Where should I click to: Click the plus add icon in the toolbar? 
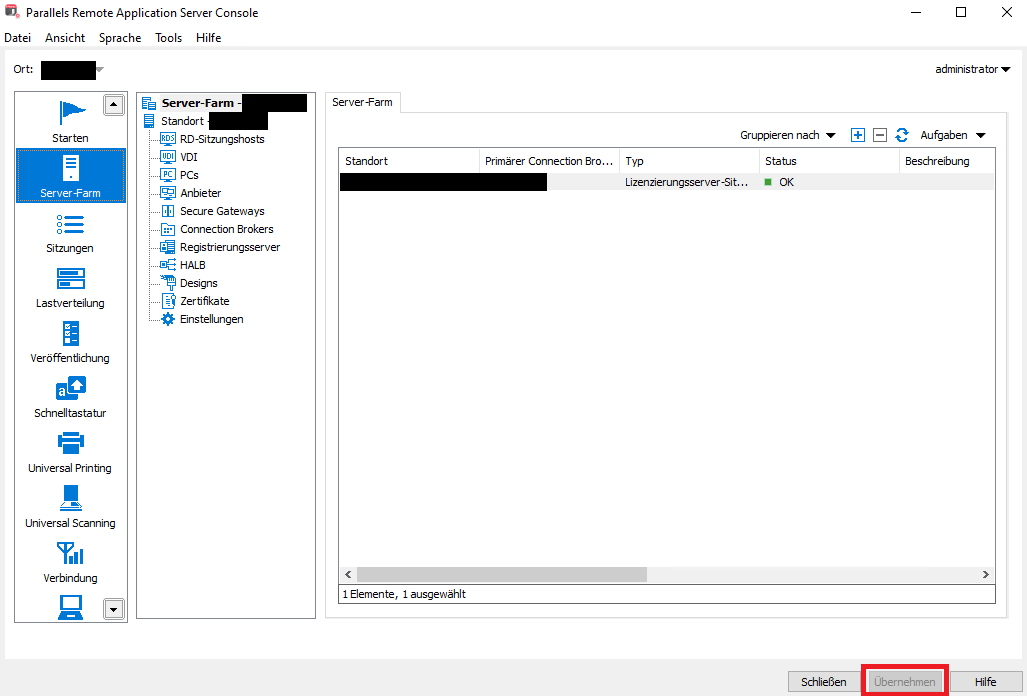pos(858,135)
